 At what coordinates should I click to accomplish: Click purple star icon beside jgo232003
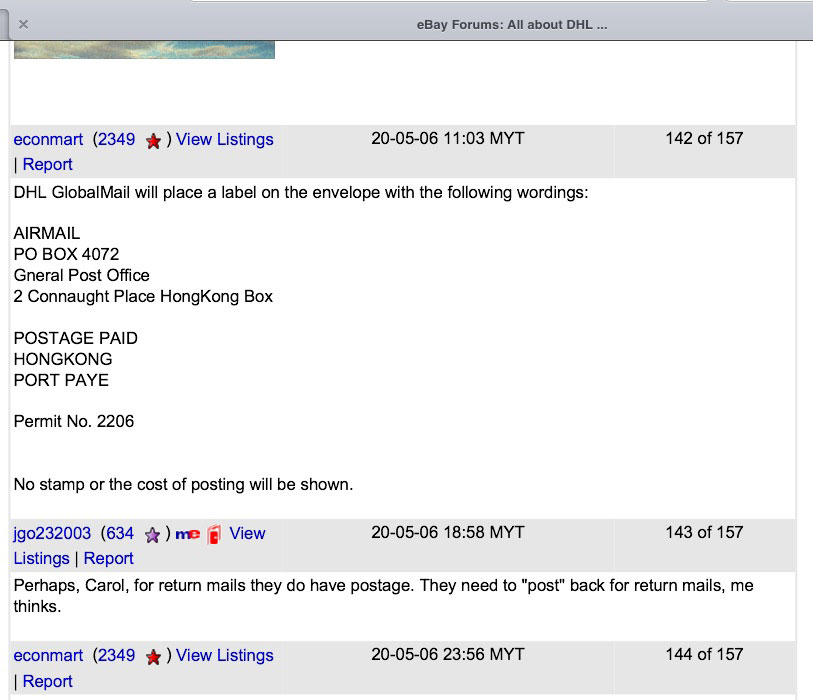[152, 535]
